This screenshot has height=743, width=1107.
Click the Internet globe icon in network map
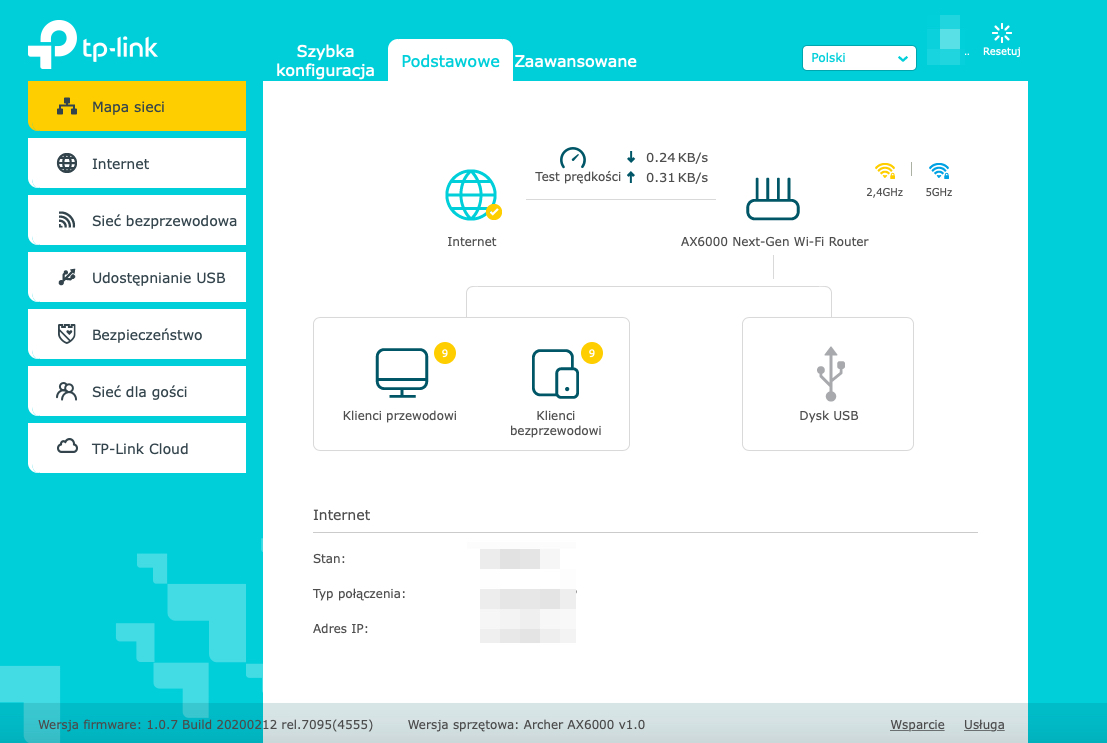pyautogui.click(x=471, y=195)
